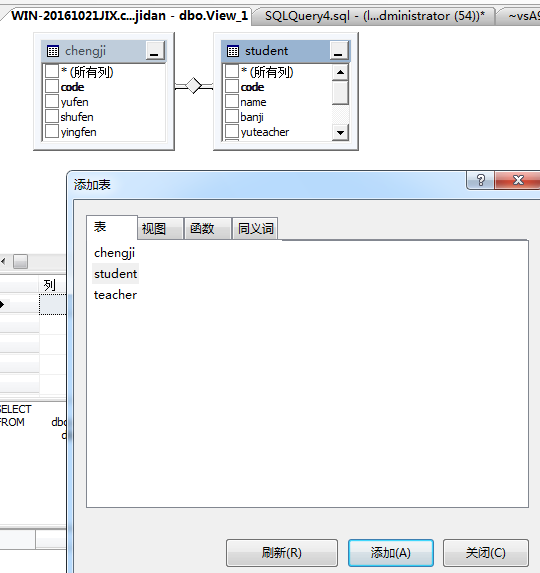This screenshot has height=573, width=540.
Task: Tick banji checkbox in student table
Action: coord(232,117)
